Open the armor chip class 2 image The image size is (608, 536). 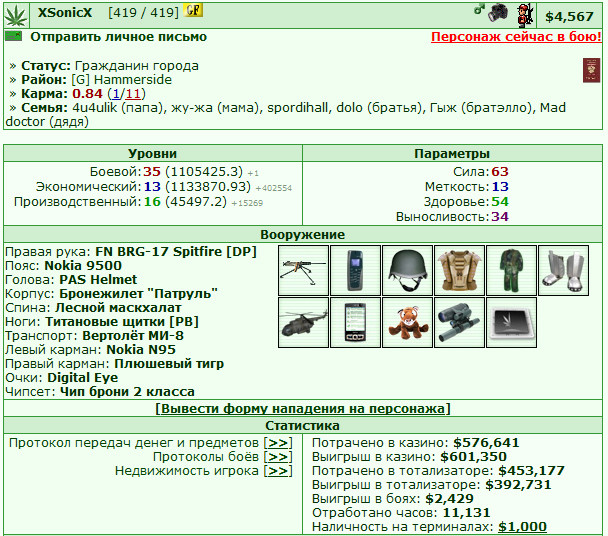(x=511, y=322)
